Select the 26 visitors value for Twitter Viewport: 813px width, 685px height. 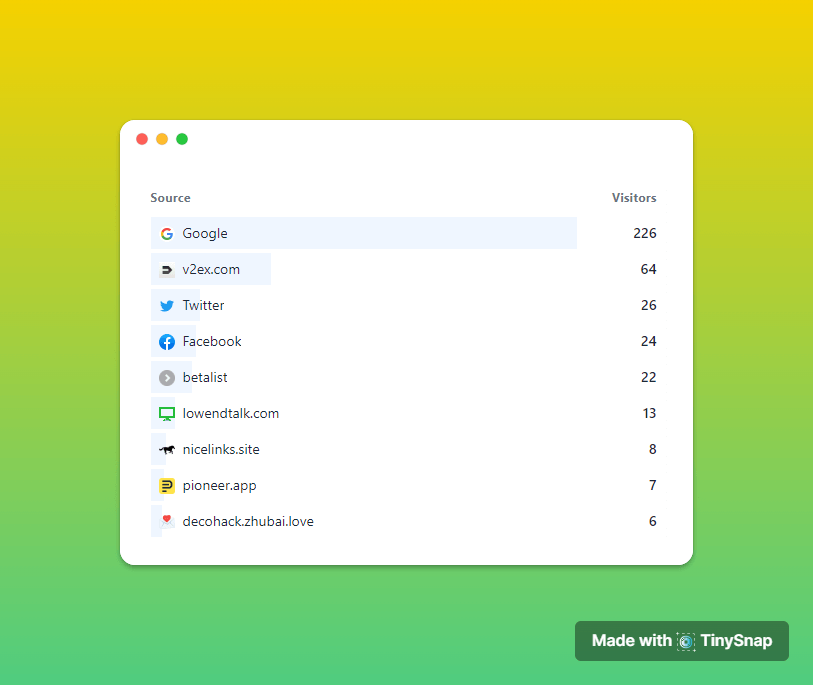(x=648, y=305)
